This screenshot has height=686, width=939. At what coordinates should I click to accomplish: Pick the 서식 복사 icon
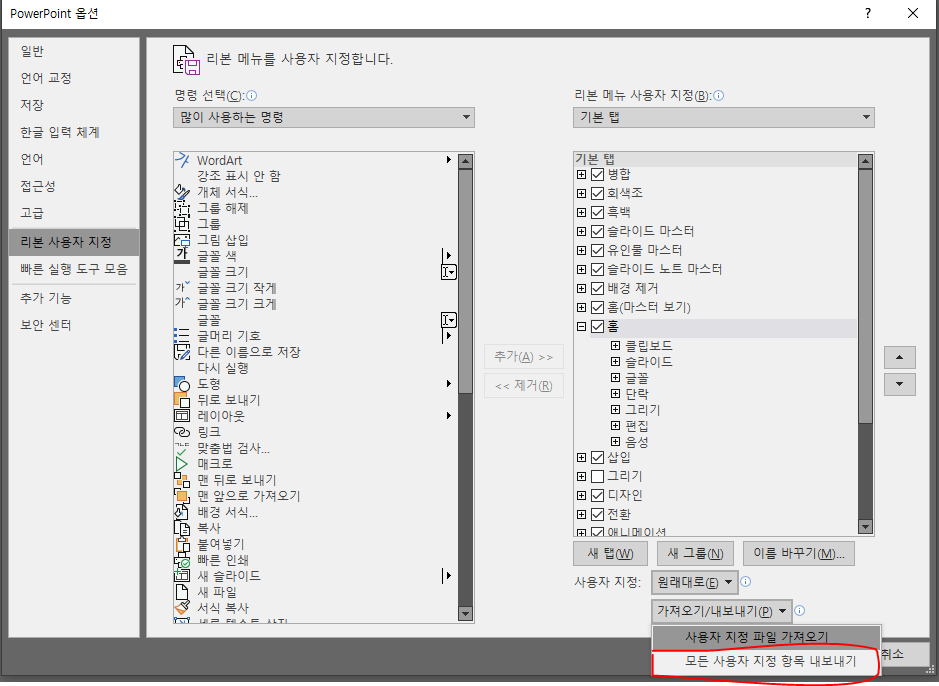182,608
